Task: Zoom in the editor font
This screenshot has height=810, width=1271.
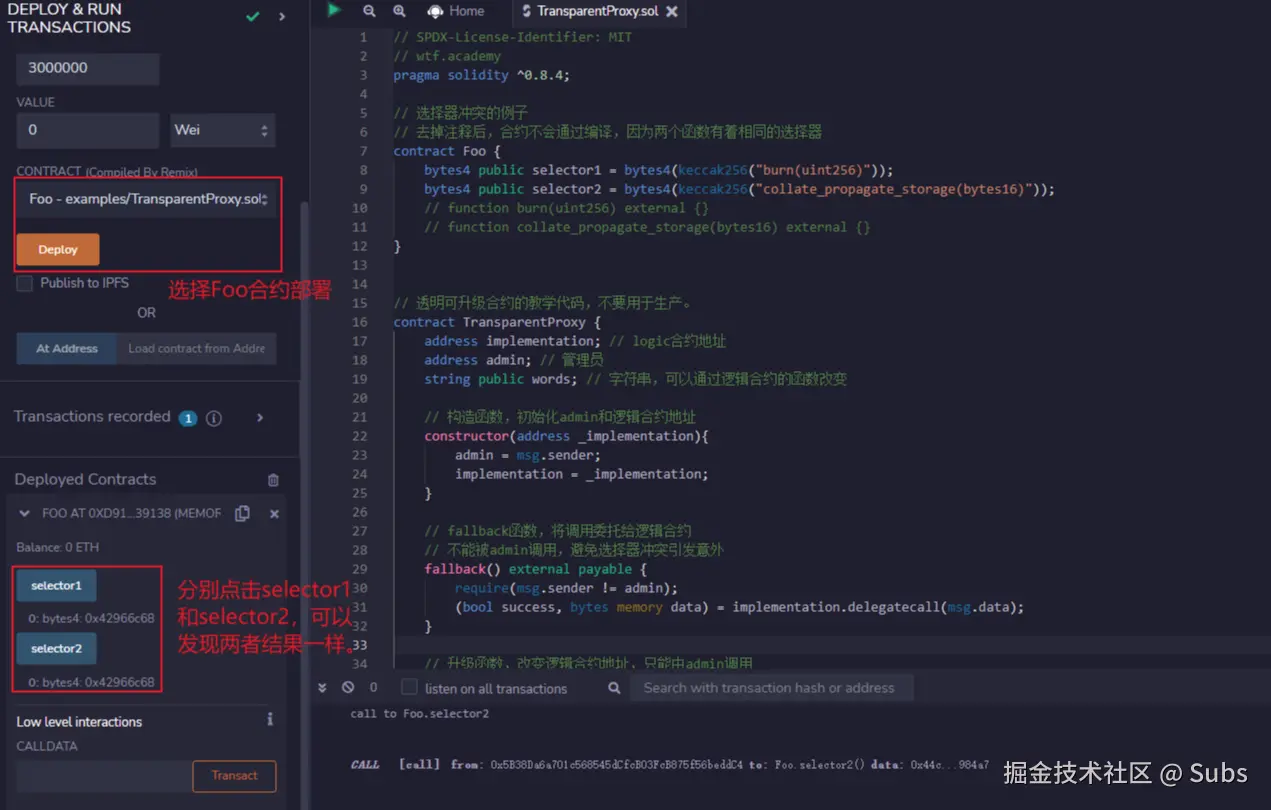Action: pos(399,11)
